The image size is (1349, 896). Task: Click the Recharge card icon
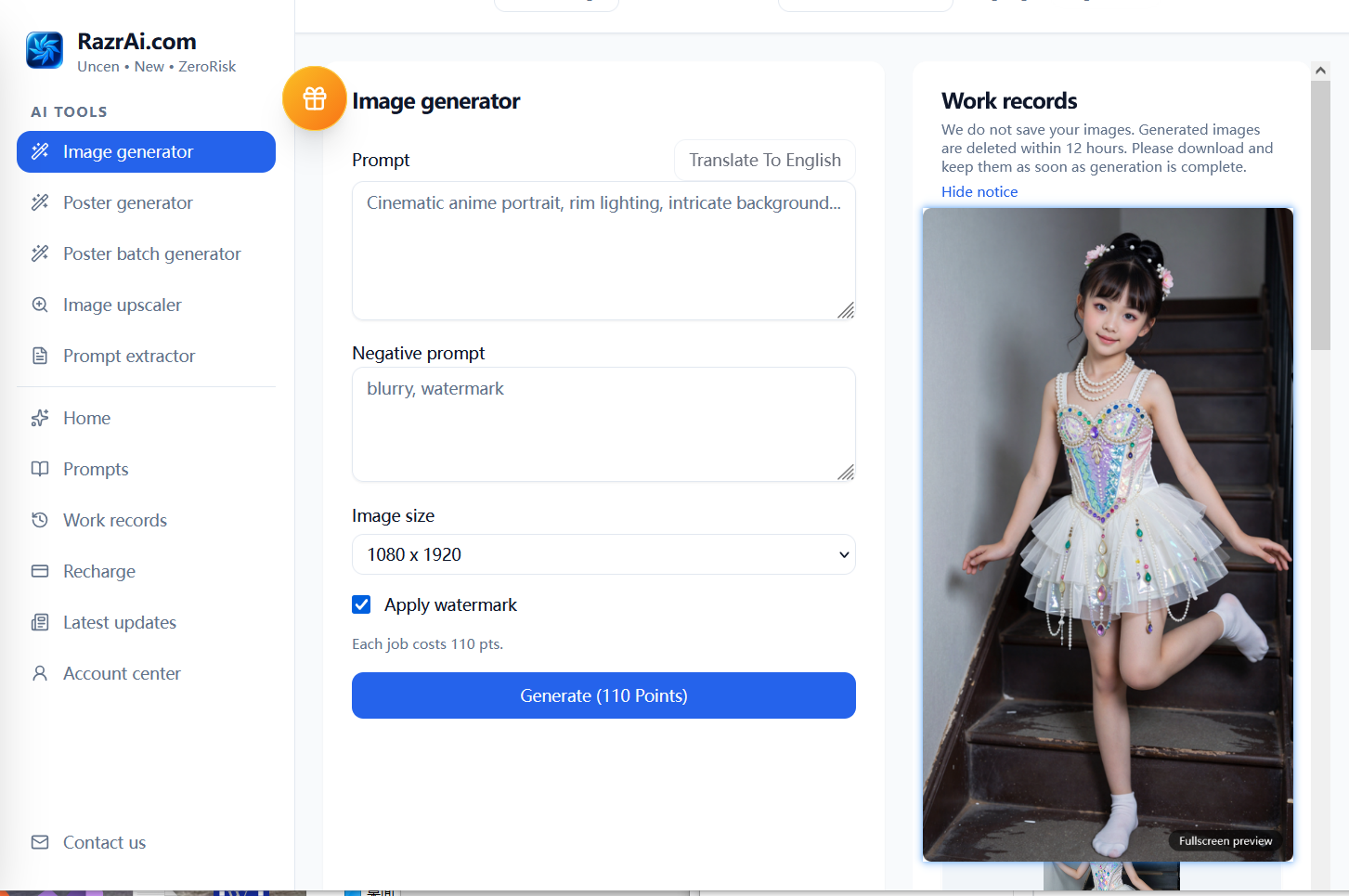click(40, 571)
